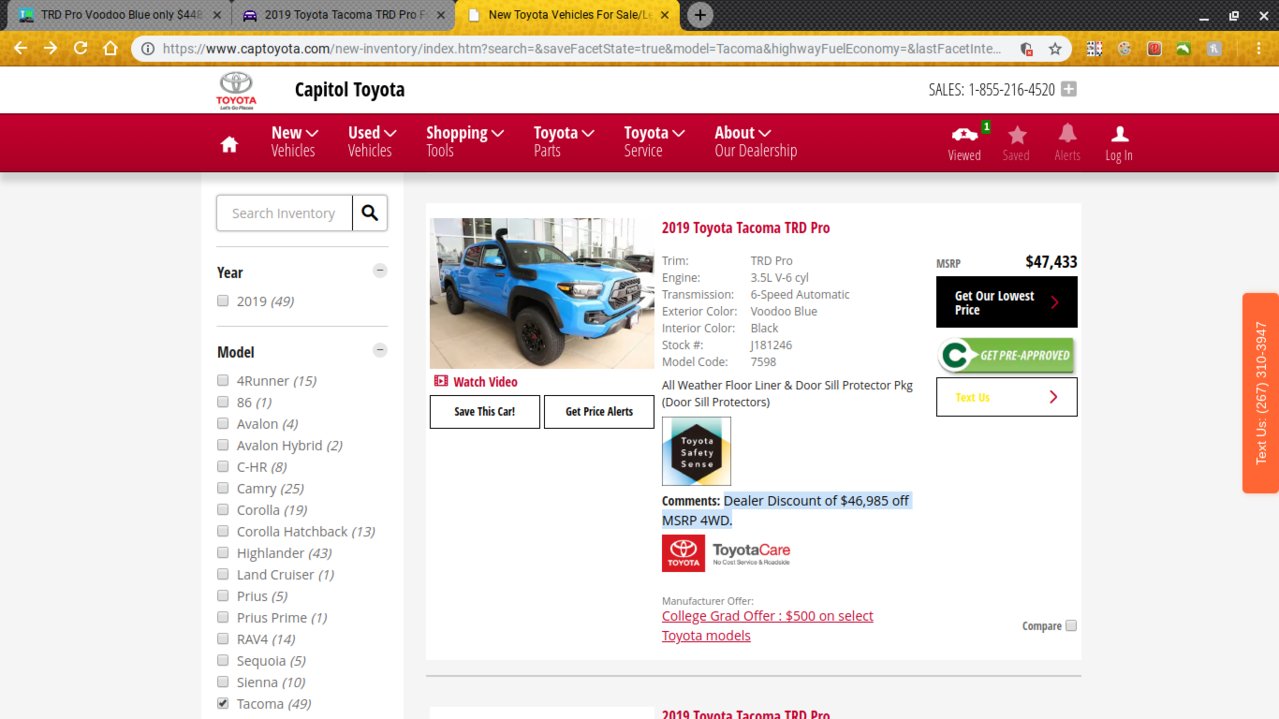Check the 4Runner model filter
Image resolution: width=1279 pixels, height=719 pixels.
[x=223, y=380]
